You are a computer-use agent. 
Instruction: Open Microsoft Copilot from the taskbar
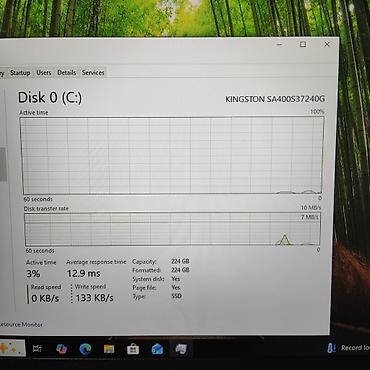coord(61,349)
